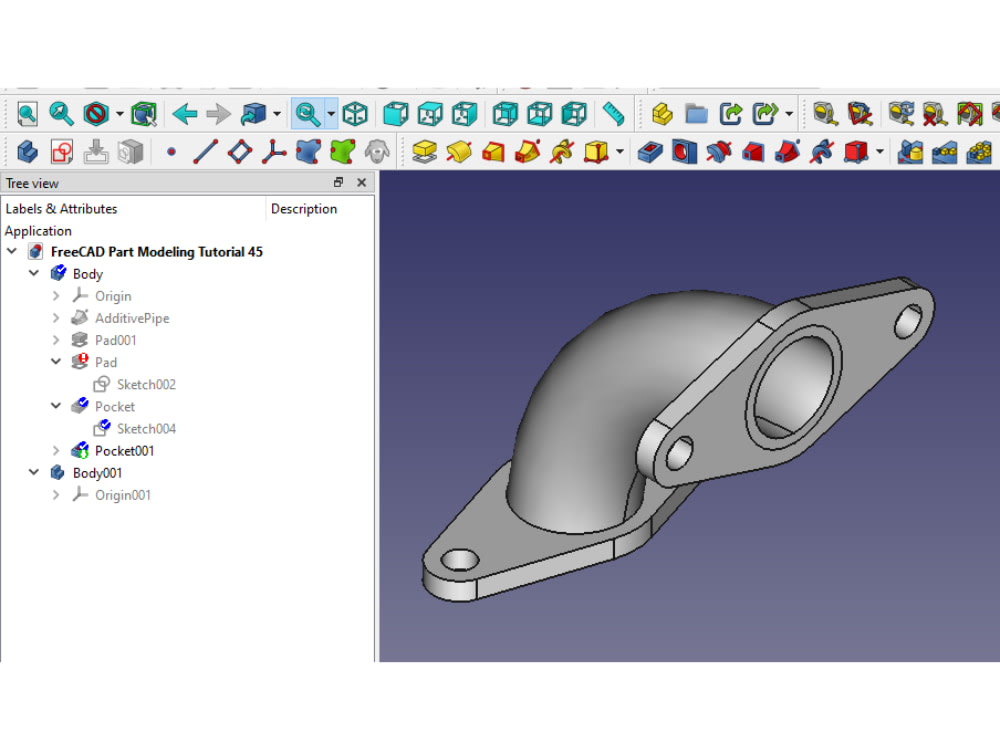
Task: Click the Description column header
Action: coord(304,208)
